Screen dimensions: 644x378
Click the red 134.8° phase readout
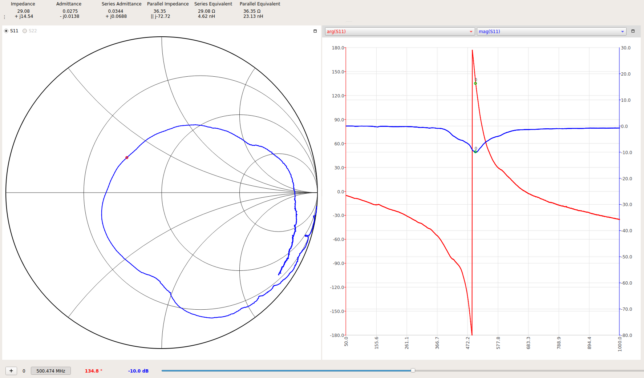[93, 371]
